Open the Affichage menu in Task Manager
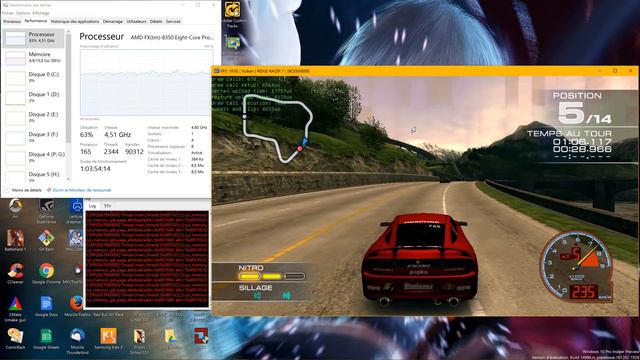Screen dimensions: 640x360 pos(40,13)
